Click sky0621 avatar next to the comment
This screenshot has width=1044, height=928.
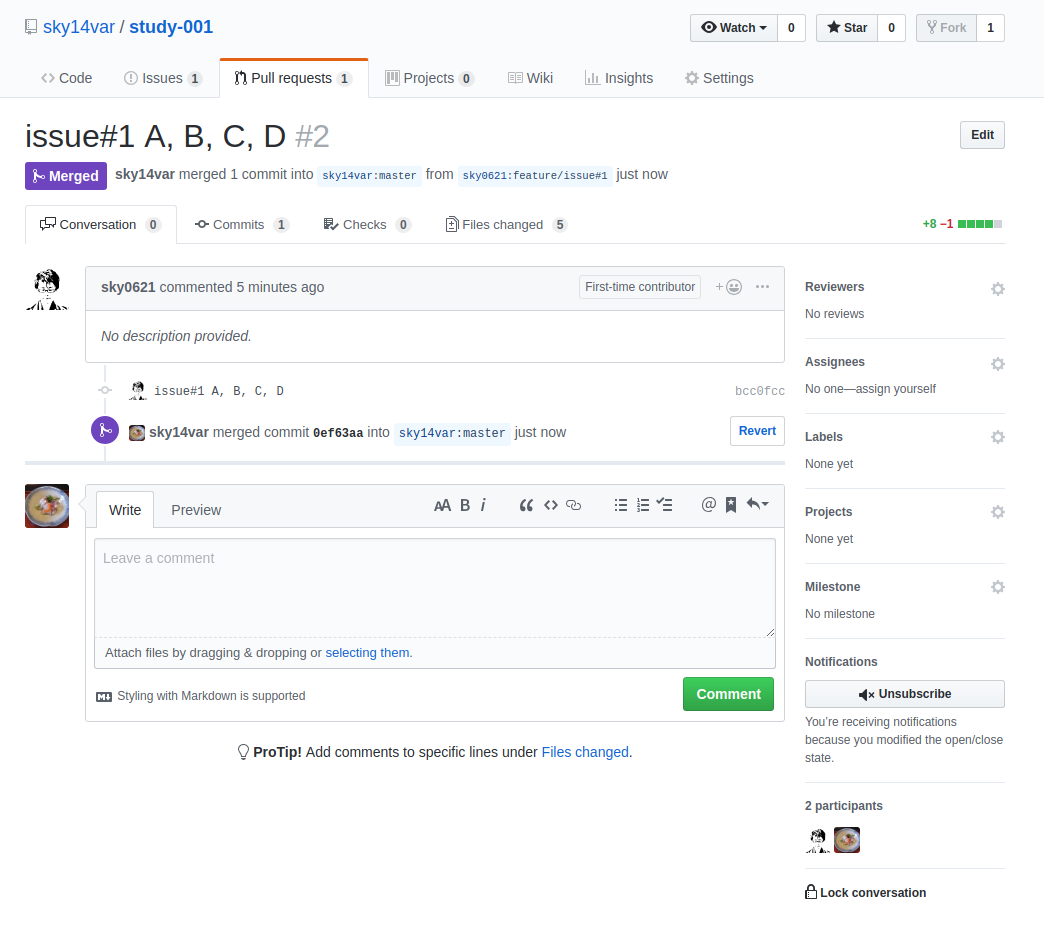[x=47, y=289]
